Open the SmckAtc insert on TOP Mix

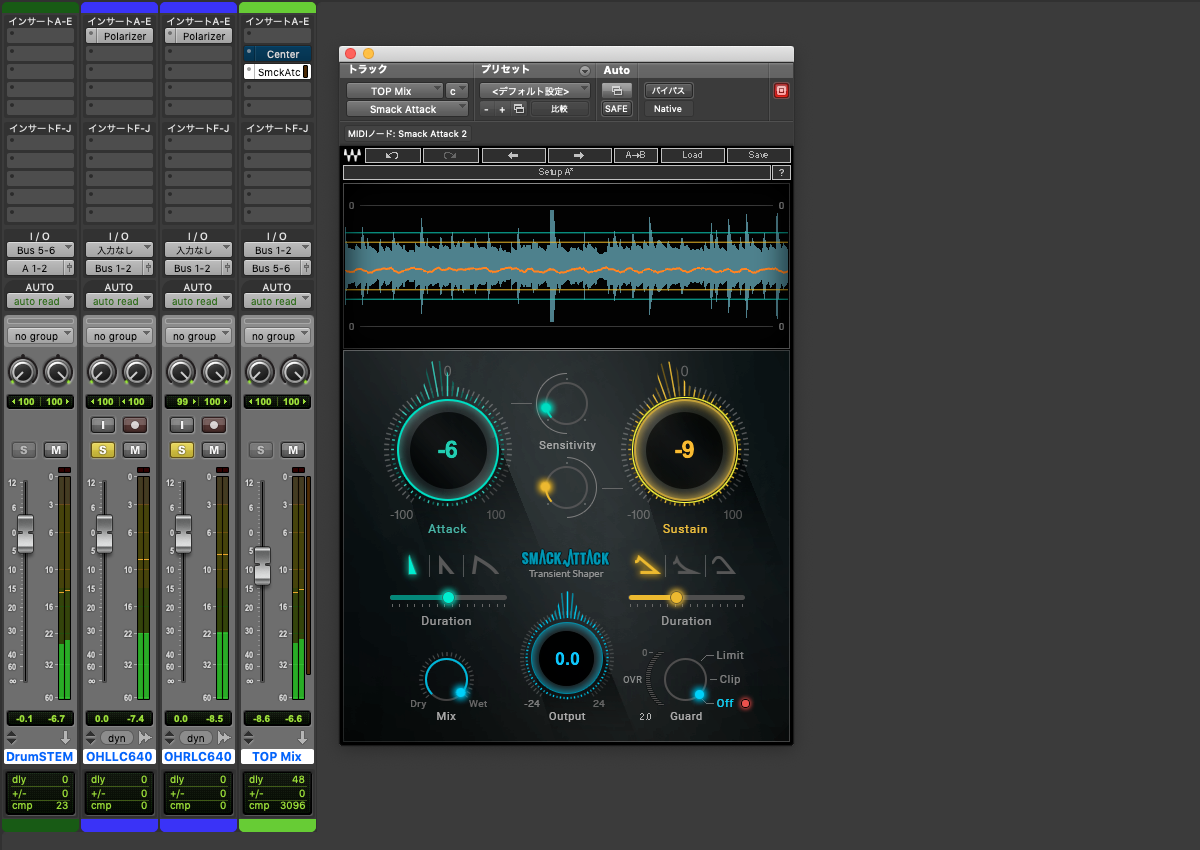pos(278,72)
